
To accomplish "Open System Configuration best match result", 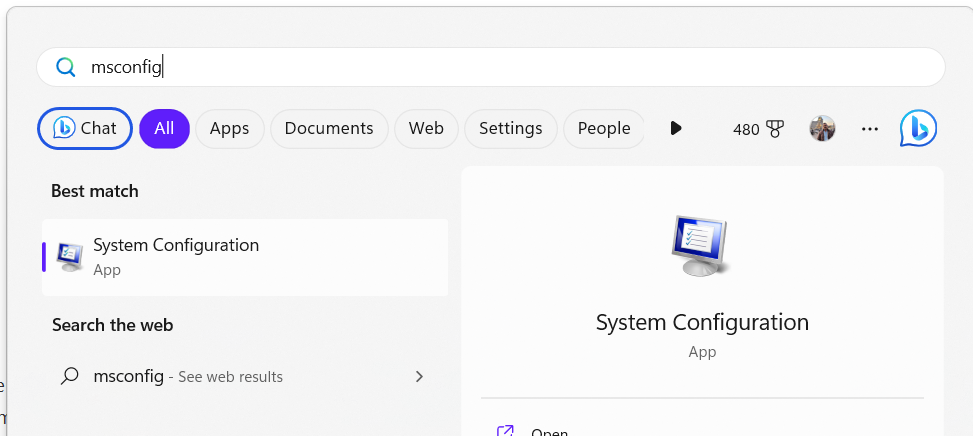I will point(245,257).
